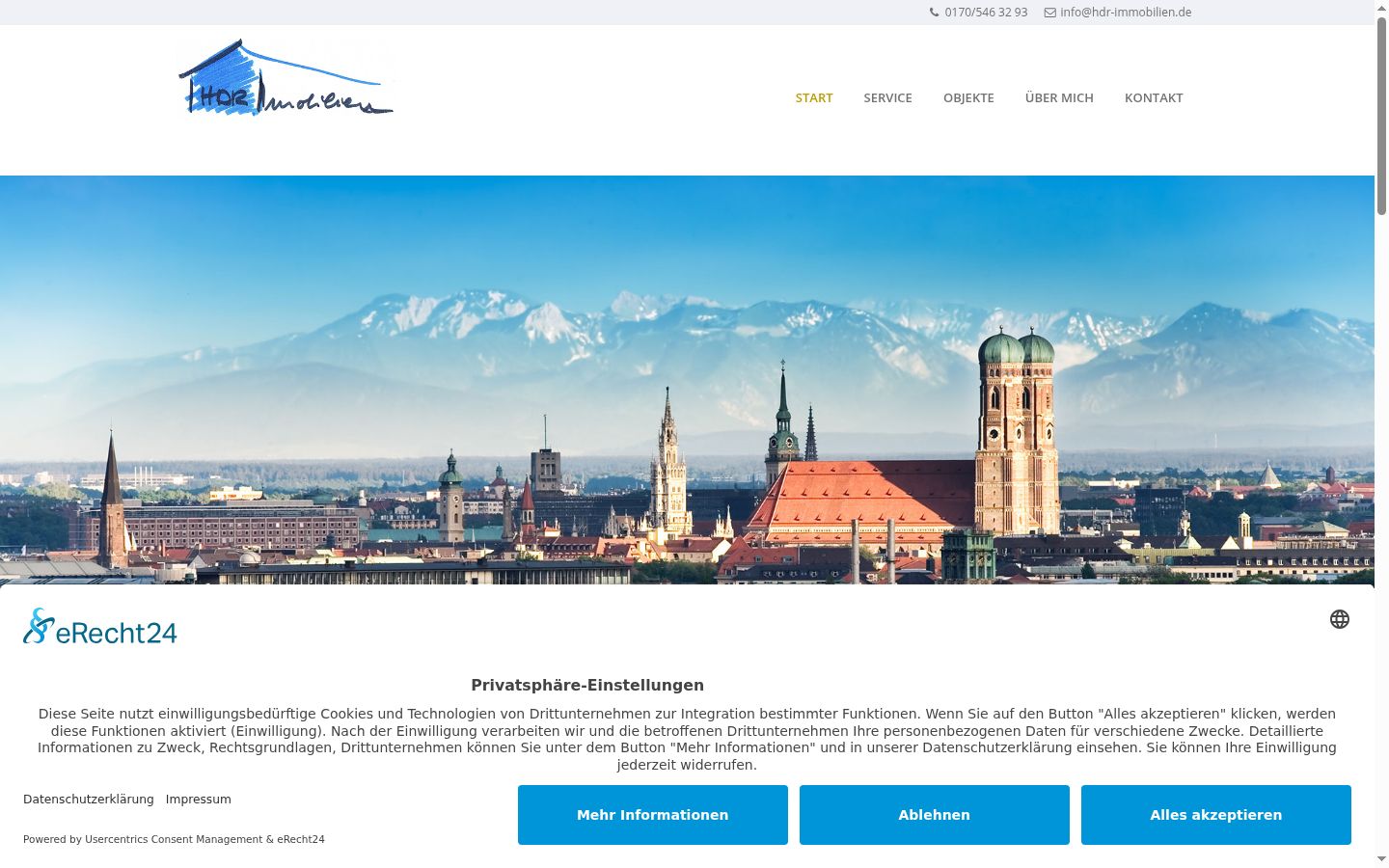Open the language globe icon
The image size is (1389, 868).
(1340, 619)
